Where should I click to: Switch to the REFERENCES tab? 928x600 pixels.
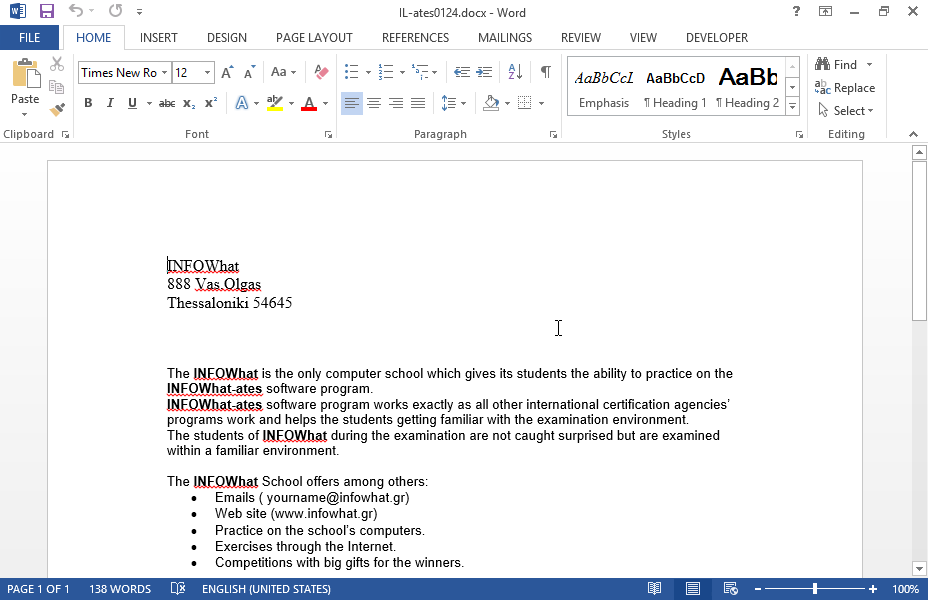coord(415,38)
